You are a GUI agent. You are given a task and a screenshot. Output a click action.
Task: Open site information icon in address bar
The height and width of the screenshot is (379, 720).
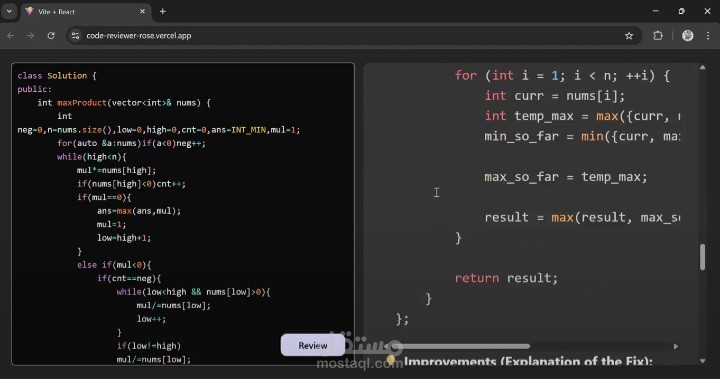pos(76,35)
